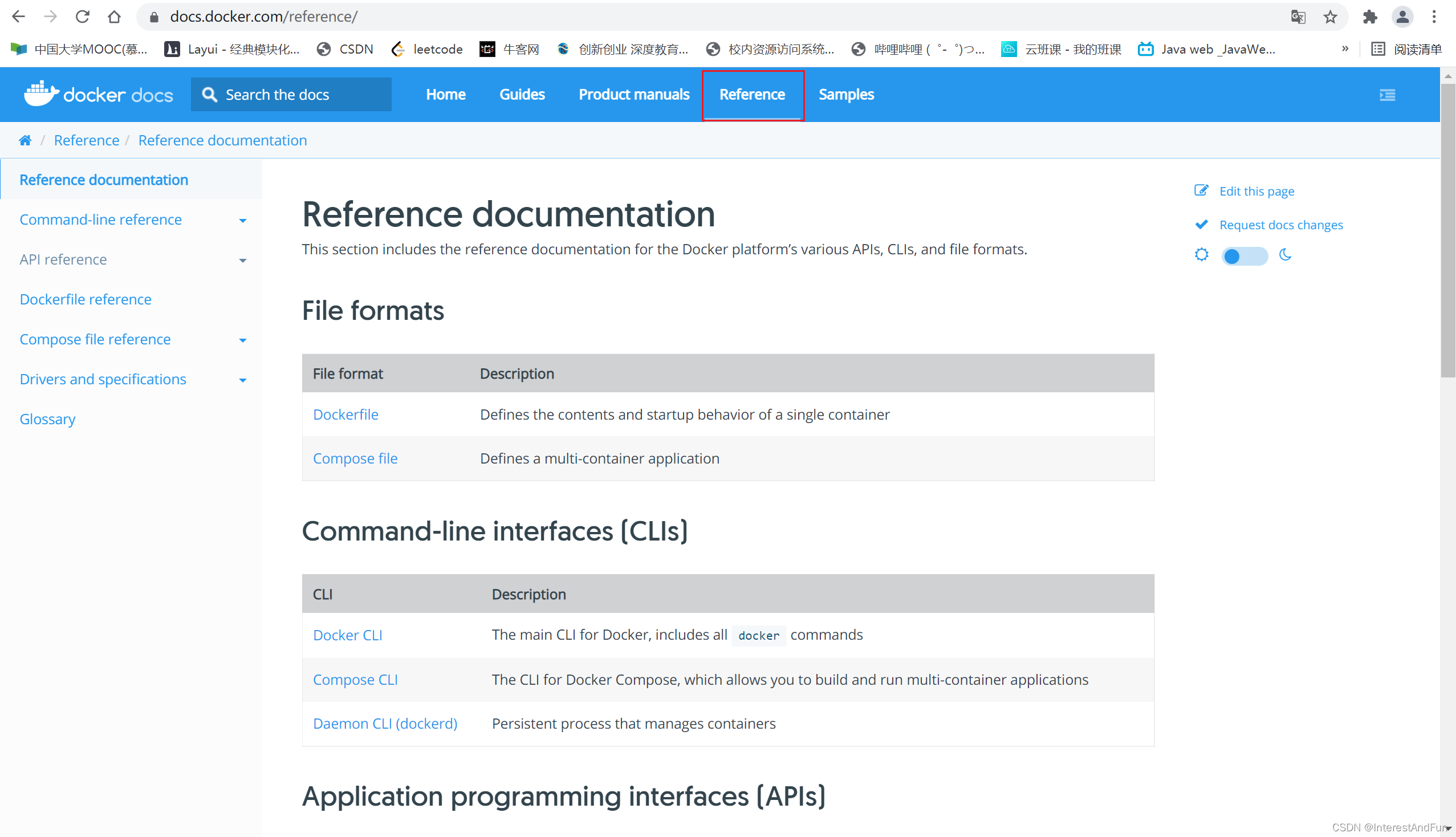Open the 中国大学MOOC bookmark

(x=79, y=50)
